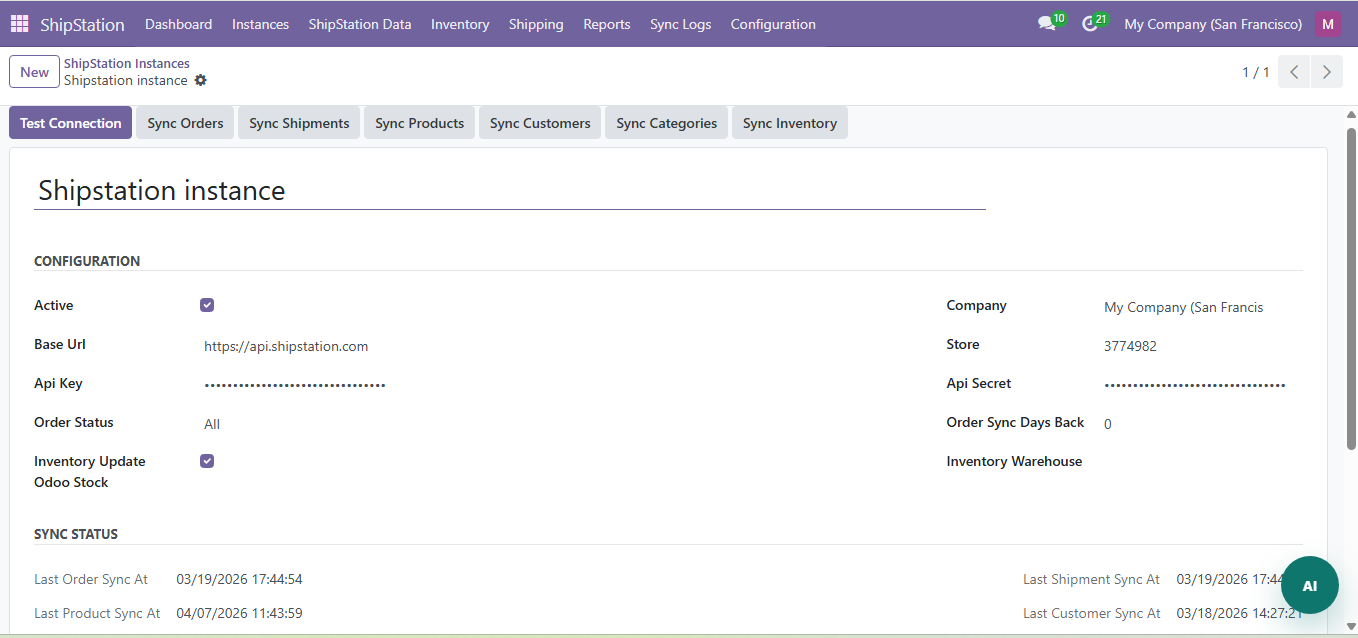Open the Store field selector
Viewport: 1358px width, 638px height.
(1131, 344)
